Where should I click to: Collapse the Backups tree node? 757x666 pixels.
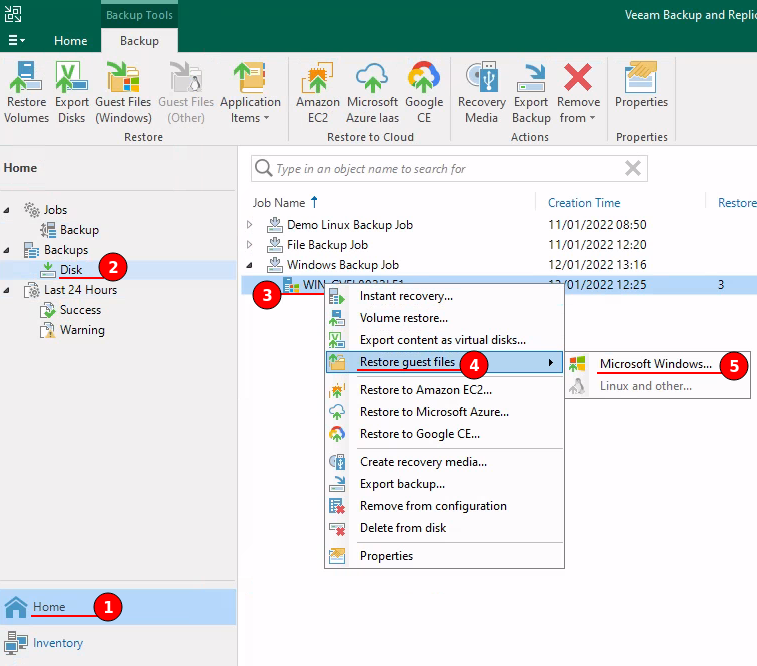click(7, 250)
